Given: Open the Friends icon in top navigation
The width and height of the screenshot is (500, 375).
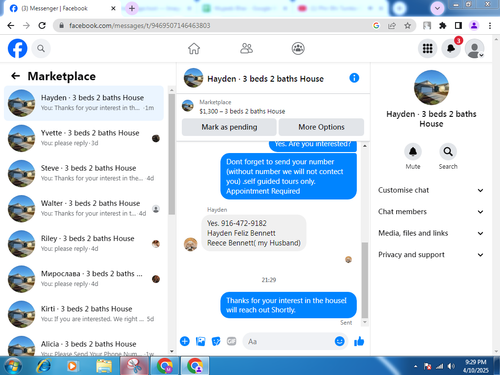Looking at the screenshot, I should 246,49.
